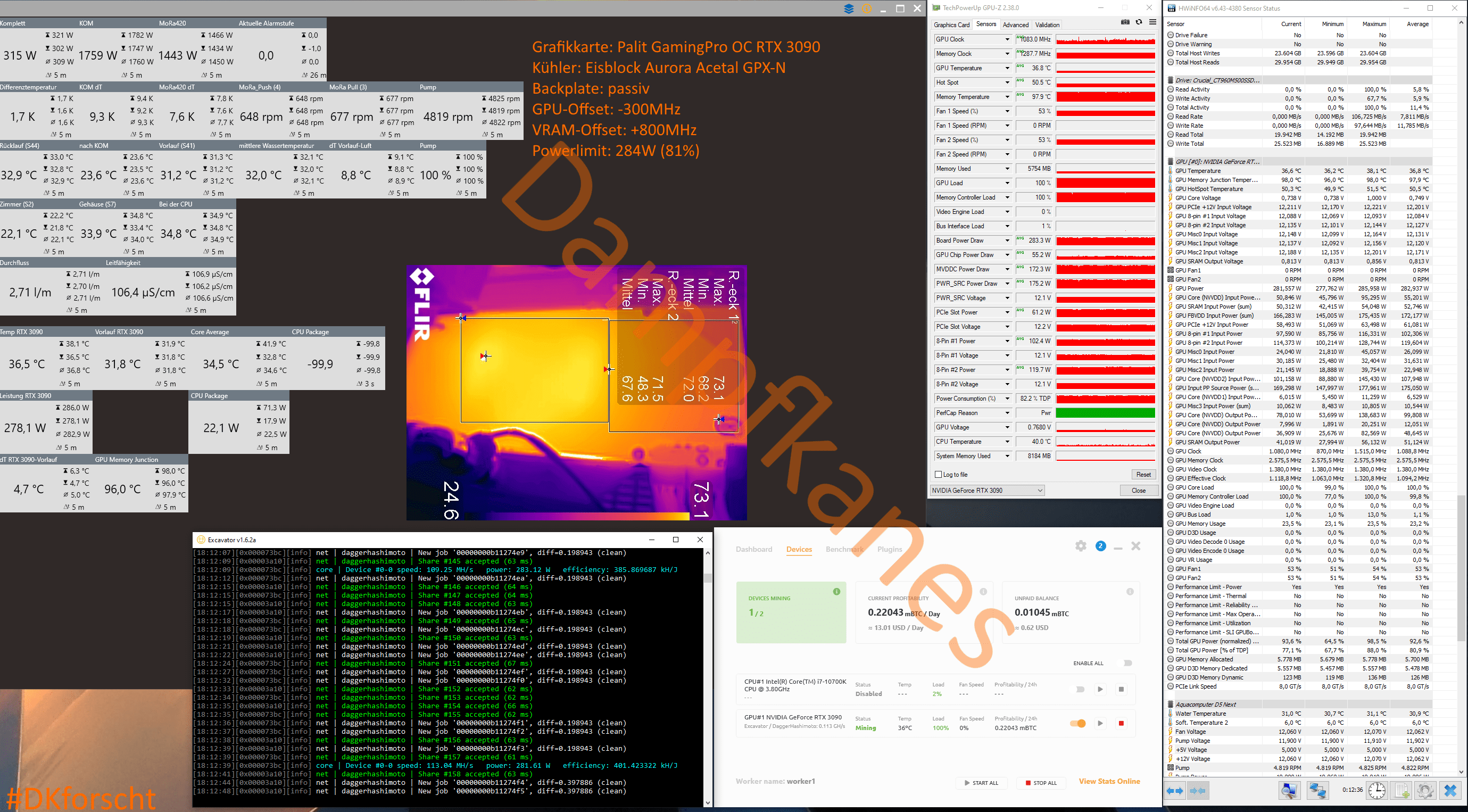Collapse Aquacomputer D5 Next group in HWiNFO

(x=1171, y=705)
